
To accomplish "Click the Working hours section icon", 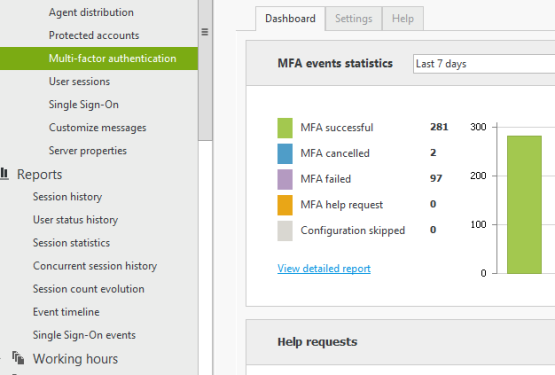I will click(x=18, y=358).
